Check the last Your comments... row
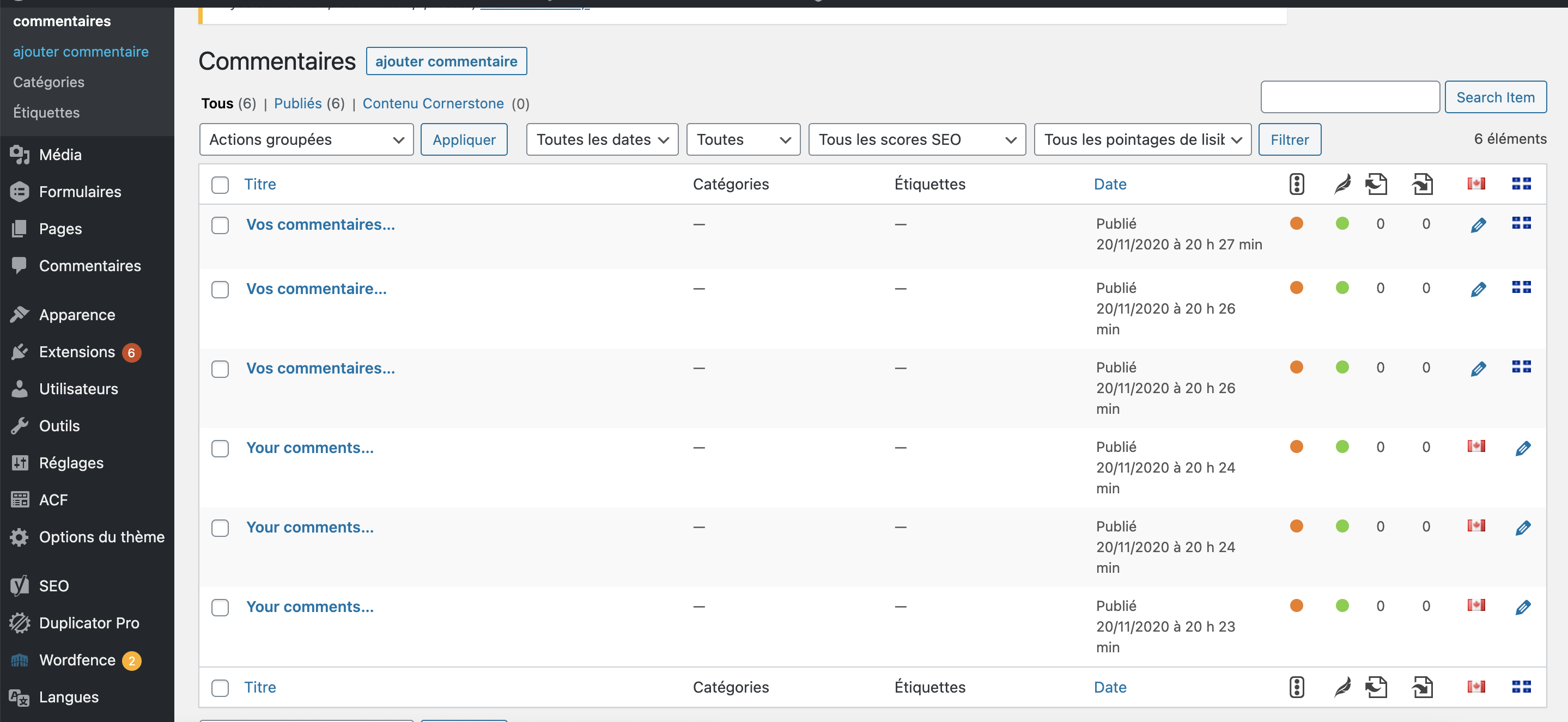The image size is (1568, 722). point(220,607)
